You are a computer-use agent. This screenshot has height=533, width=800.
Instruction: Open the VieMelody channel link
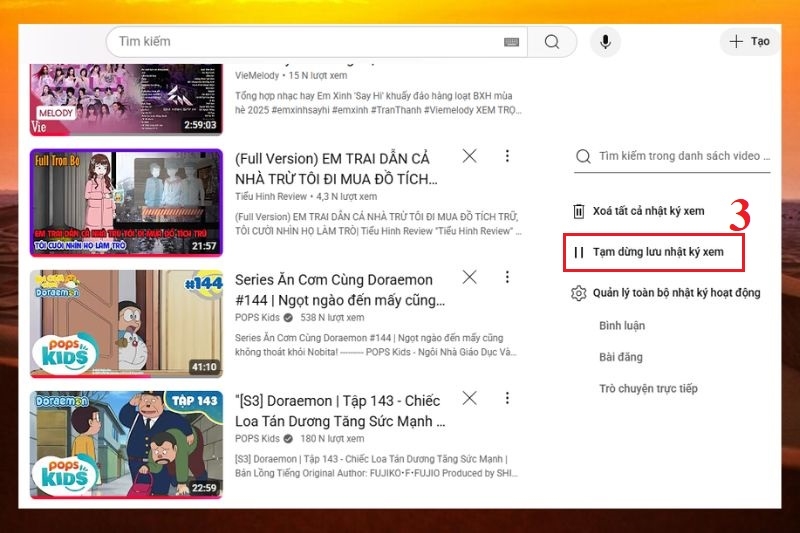coord(257,75)
